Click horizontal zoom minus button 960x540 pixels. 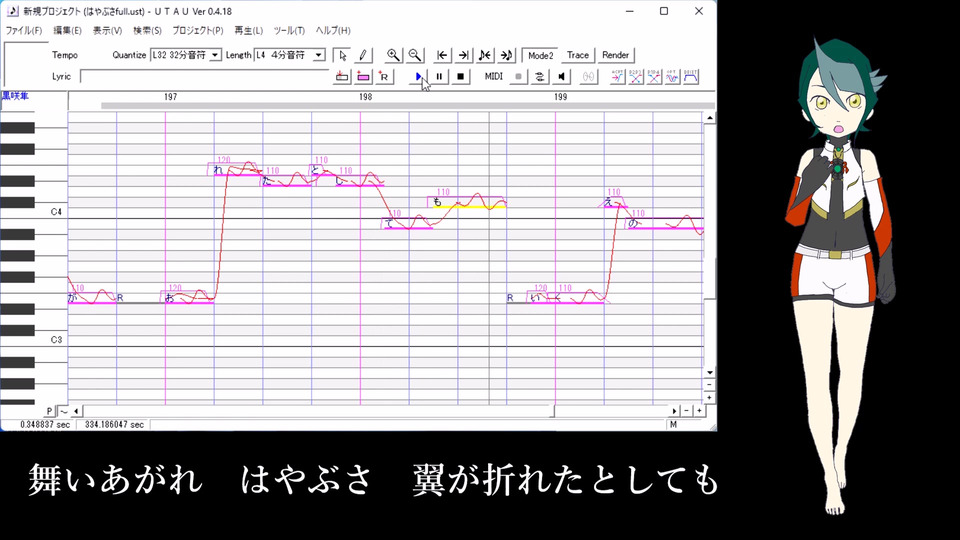687,411
